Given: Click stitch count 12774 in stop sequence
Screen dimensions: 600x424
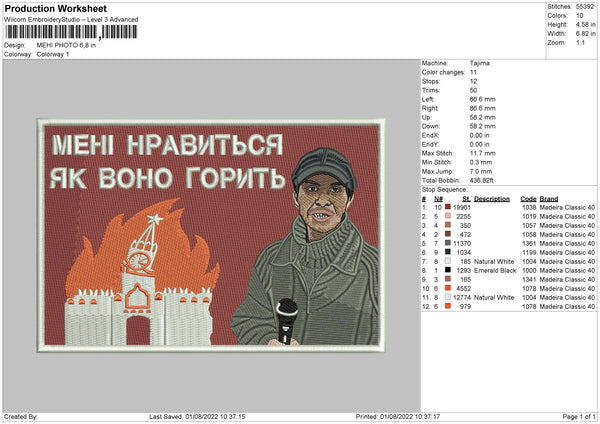Looking at the screenshot, I should click(x=462, y=297).
